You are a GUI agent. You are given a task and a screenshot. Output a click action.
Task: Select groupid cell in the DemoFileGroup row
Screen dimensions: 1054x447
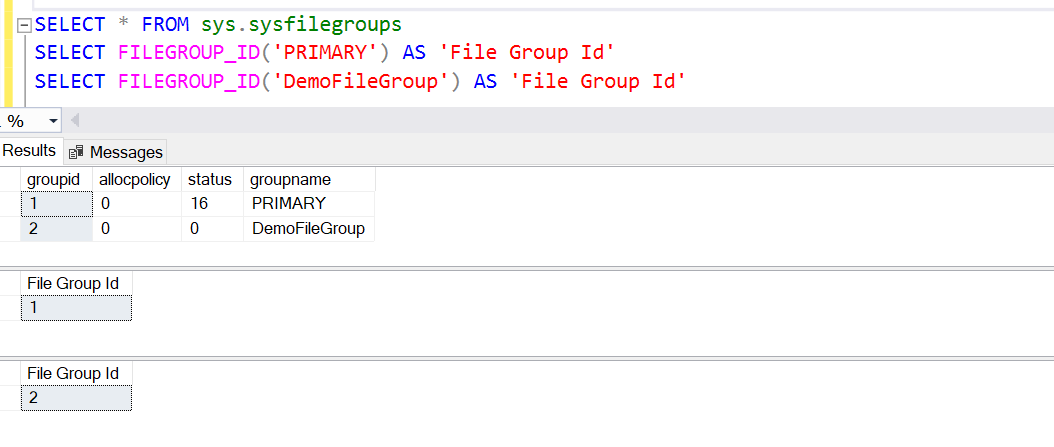56,229
